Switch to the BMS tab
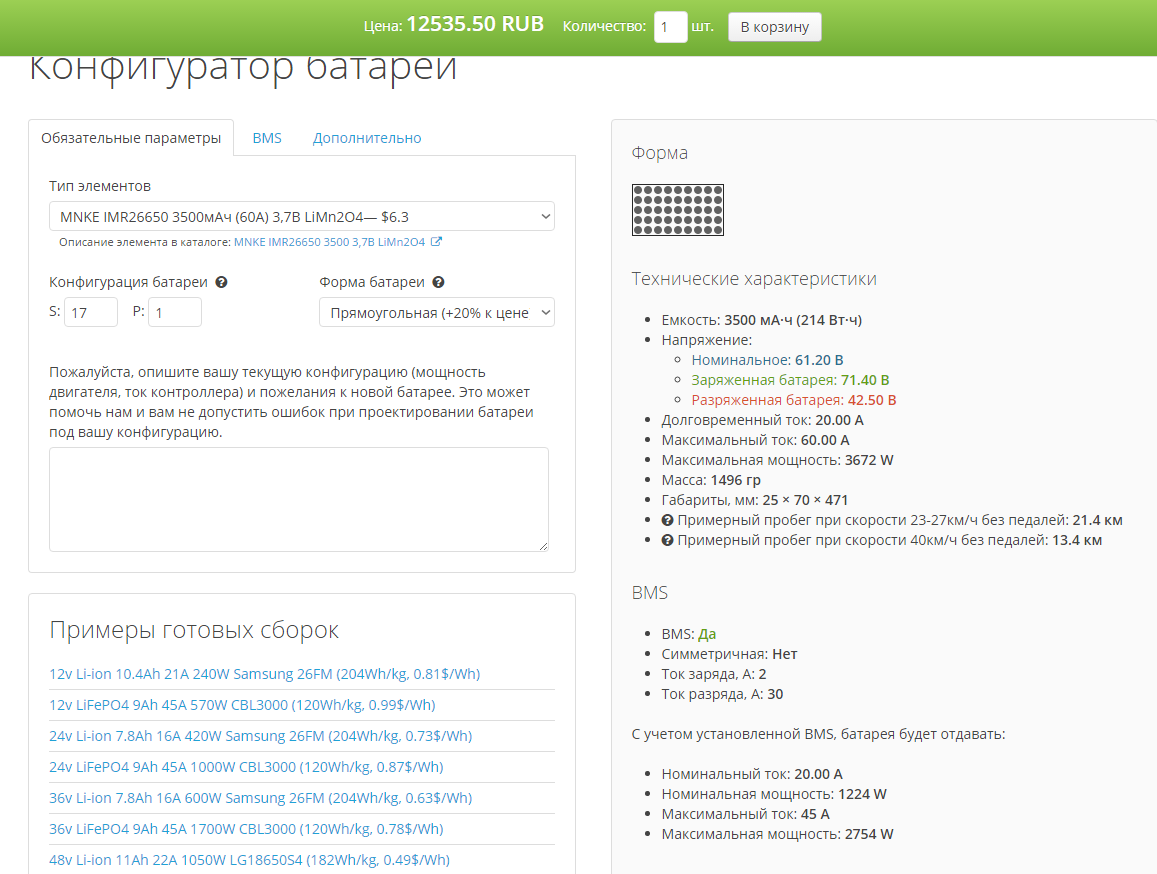1157x874 pixels. click(x=267, y=138)
